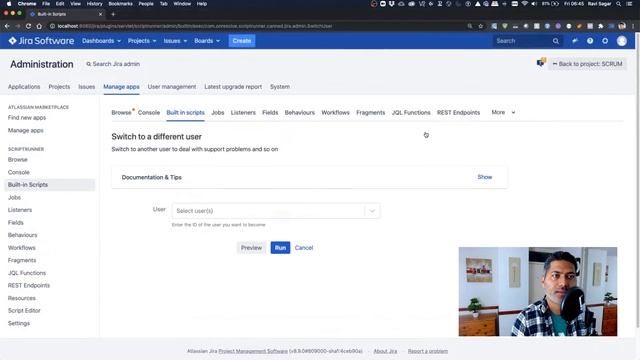This screenshot has width=640, height=360.
Task: Switch to the Browse ScriptRunner tab
Action: click(x=121, y=113)
